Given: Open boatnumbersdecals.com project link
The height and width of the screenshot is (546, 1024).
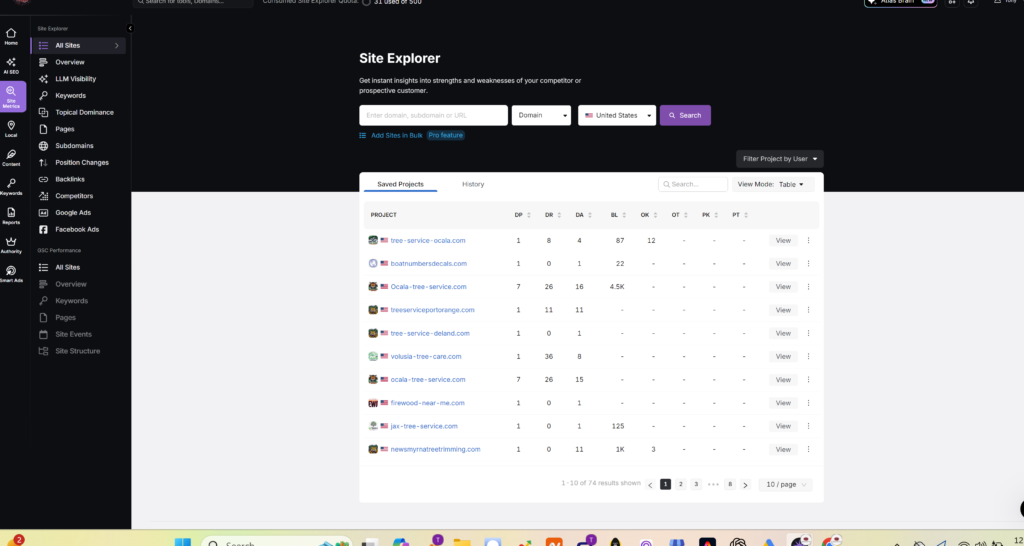Looking at the screenshot, I should click(428, 264).
